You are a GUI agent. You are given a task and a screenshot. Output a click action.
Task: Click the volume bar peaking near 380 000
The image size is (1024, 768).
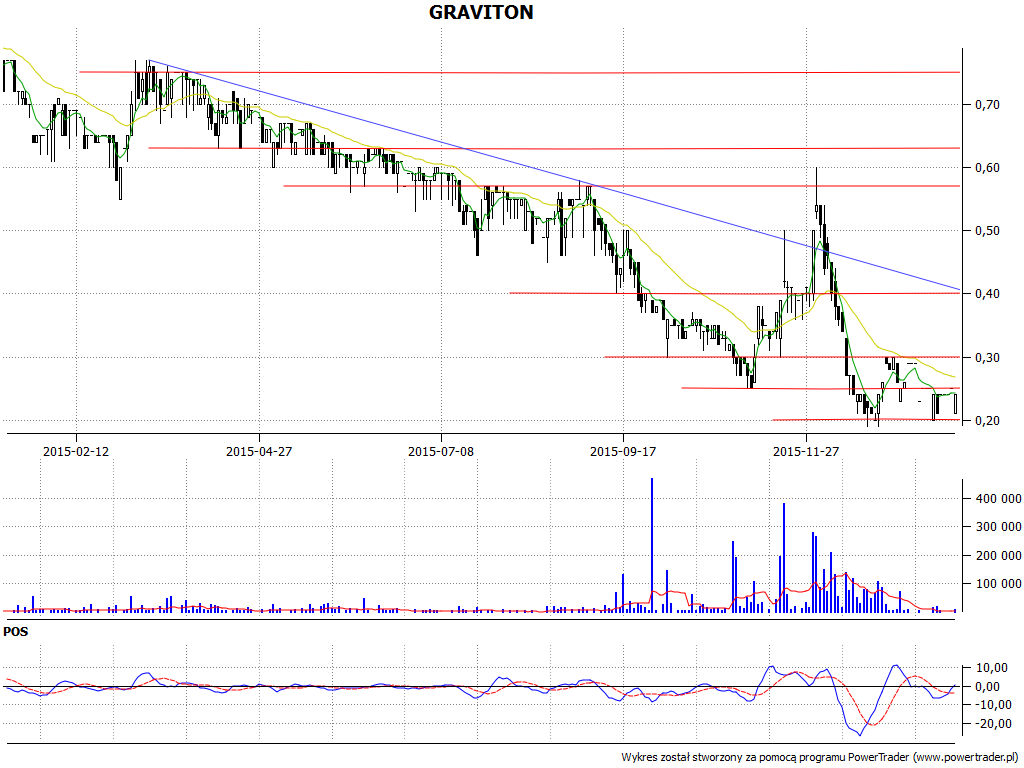[x=784, y=558]
